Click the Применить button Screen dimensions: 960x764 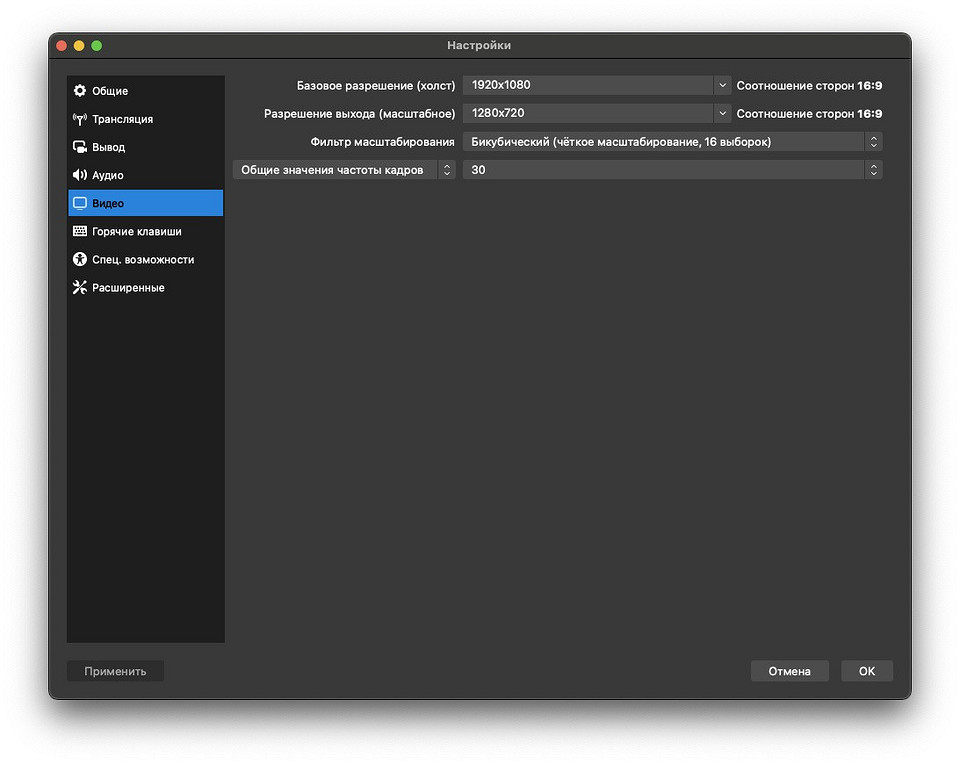115,671
